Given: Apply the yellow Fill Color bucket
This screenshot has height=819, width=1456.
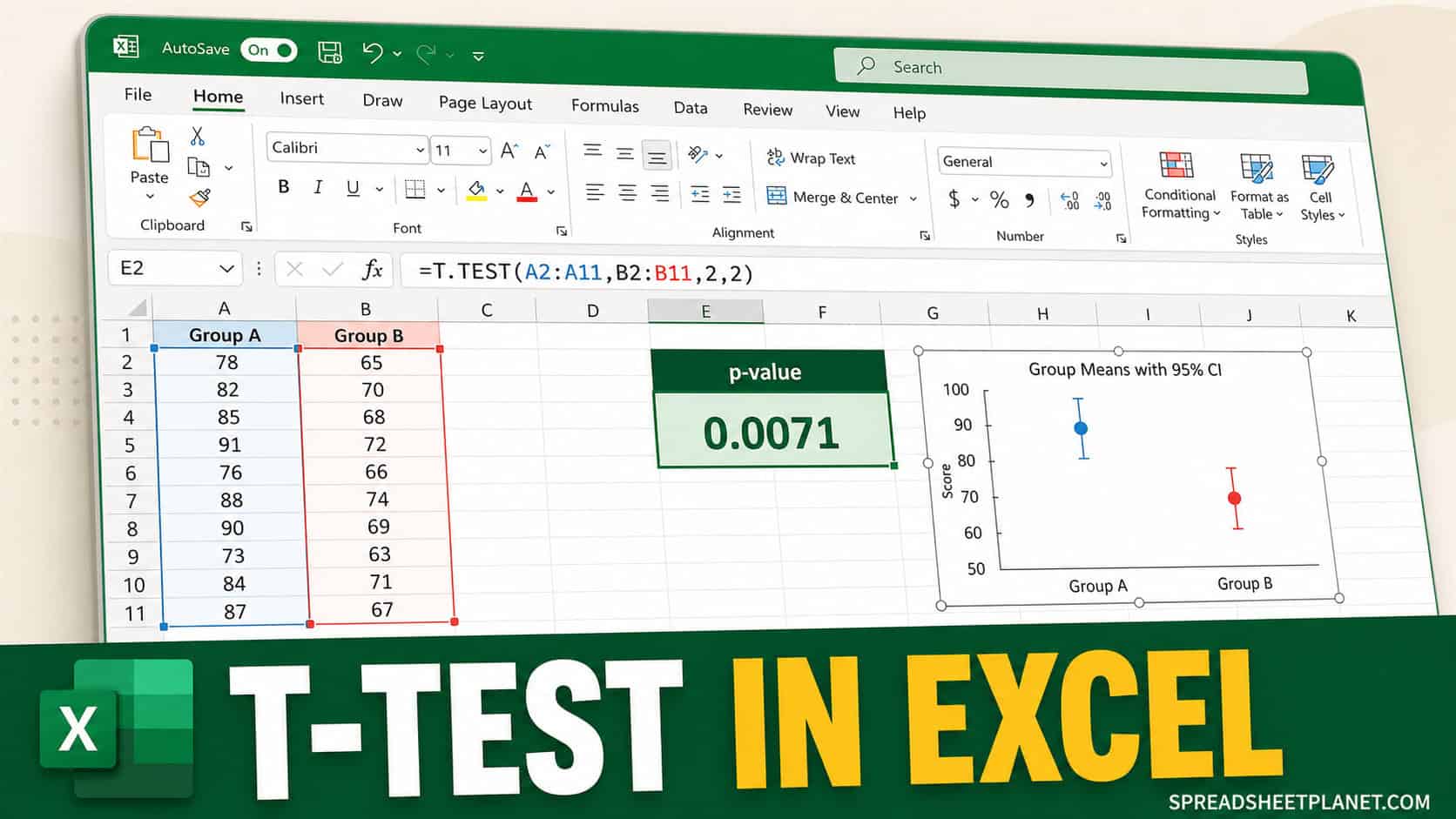Looking at the screenshot, I should 476,190.
